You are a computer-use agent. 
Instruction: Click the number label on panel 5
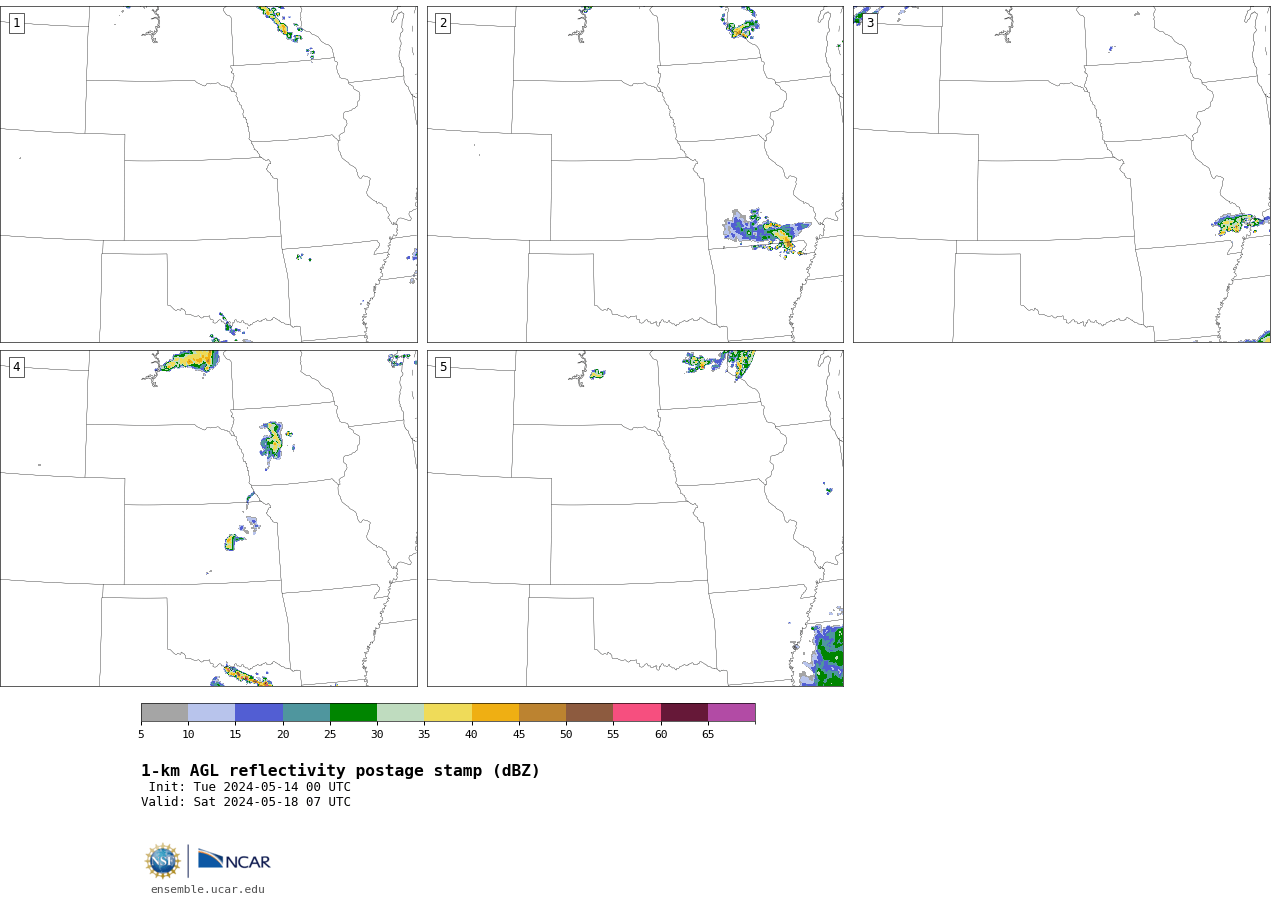coord(443,367)
